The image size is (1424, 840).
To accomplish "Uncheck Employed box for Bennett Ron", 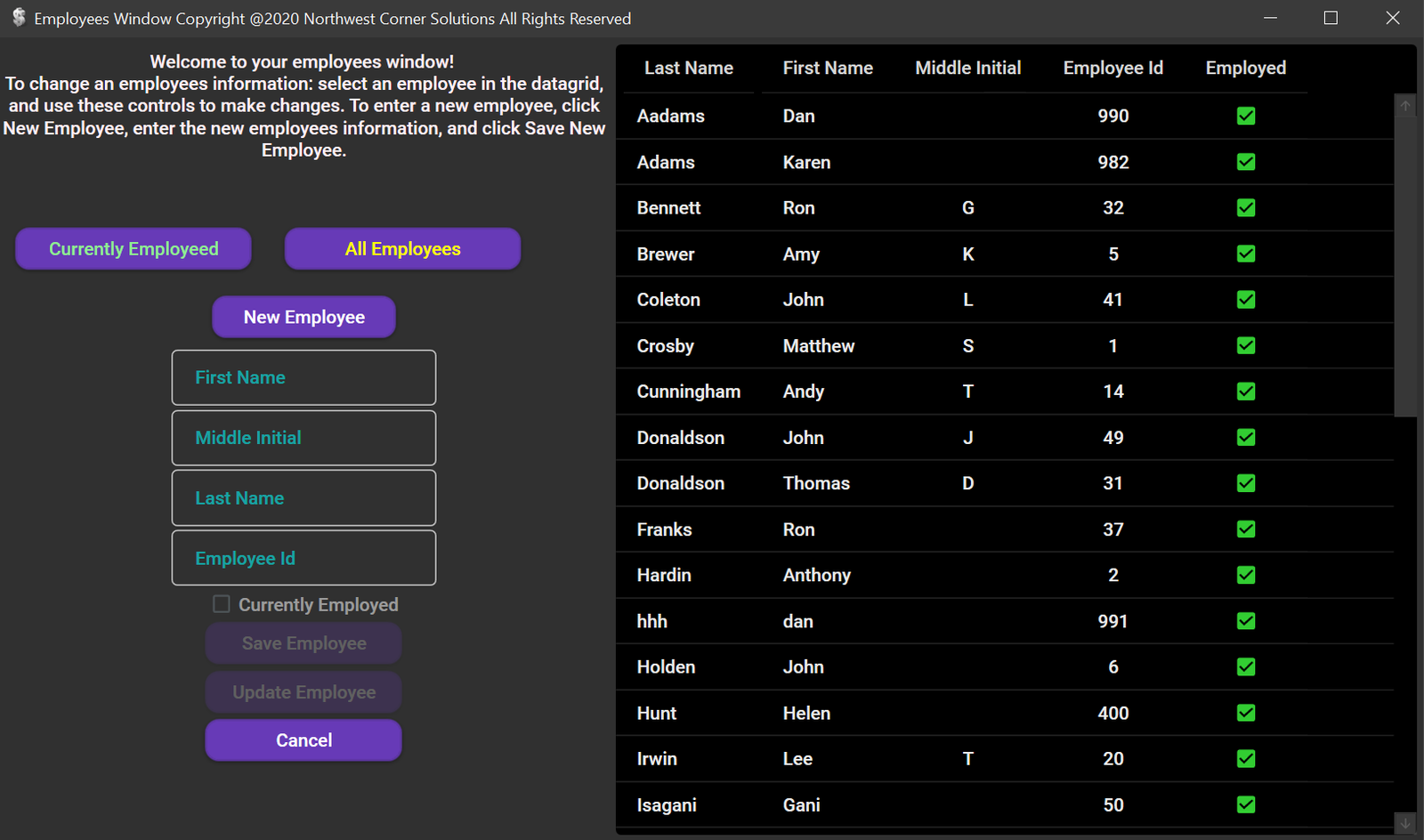I will (1246, 208).
